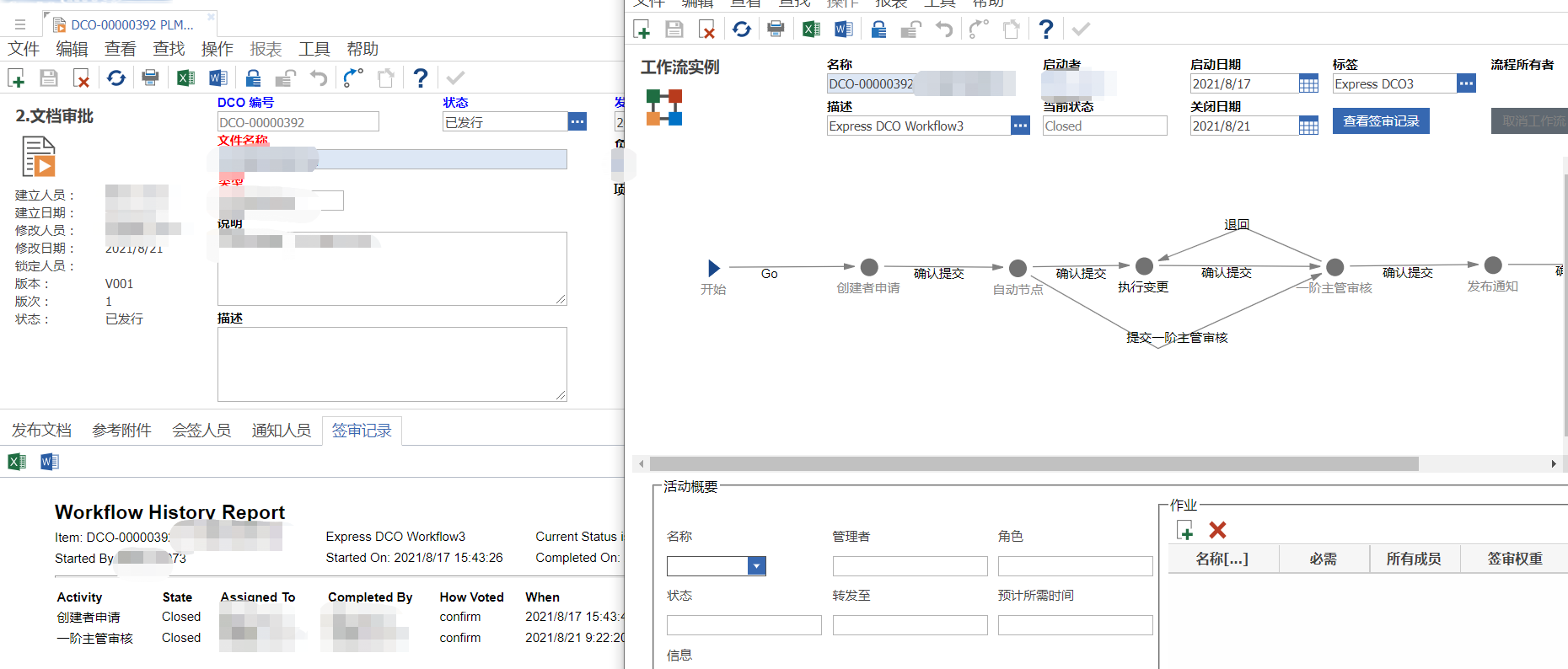Click the lock icon in the DCO window toolbar

pyautogui.click(x=253, y=78)
